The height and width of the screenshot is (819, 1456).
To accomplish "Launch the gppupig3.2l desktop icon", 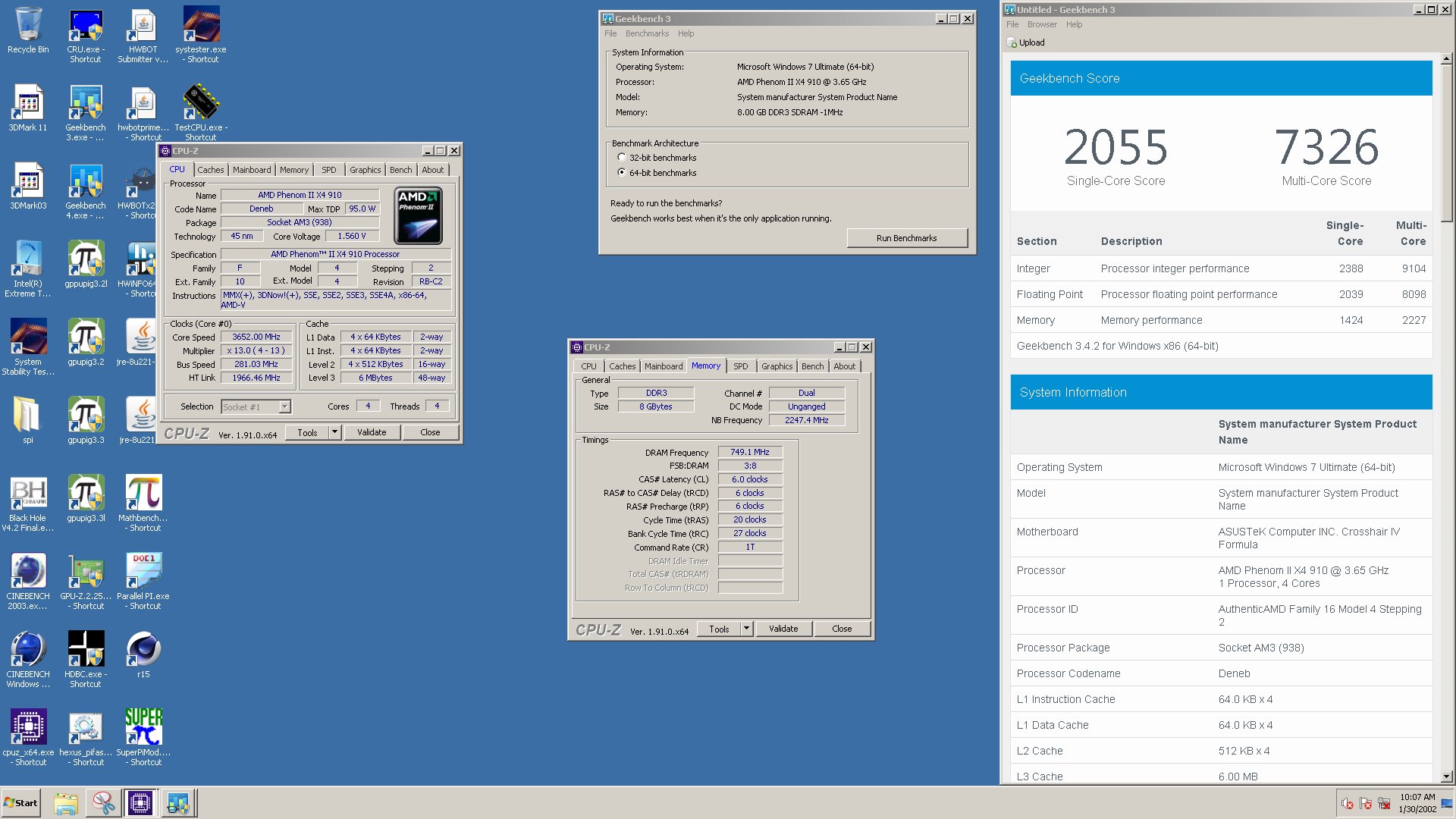I will (86, 265).
